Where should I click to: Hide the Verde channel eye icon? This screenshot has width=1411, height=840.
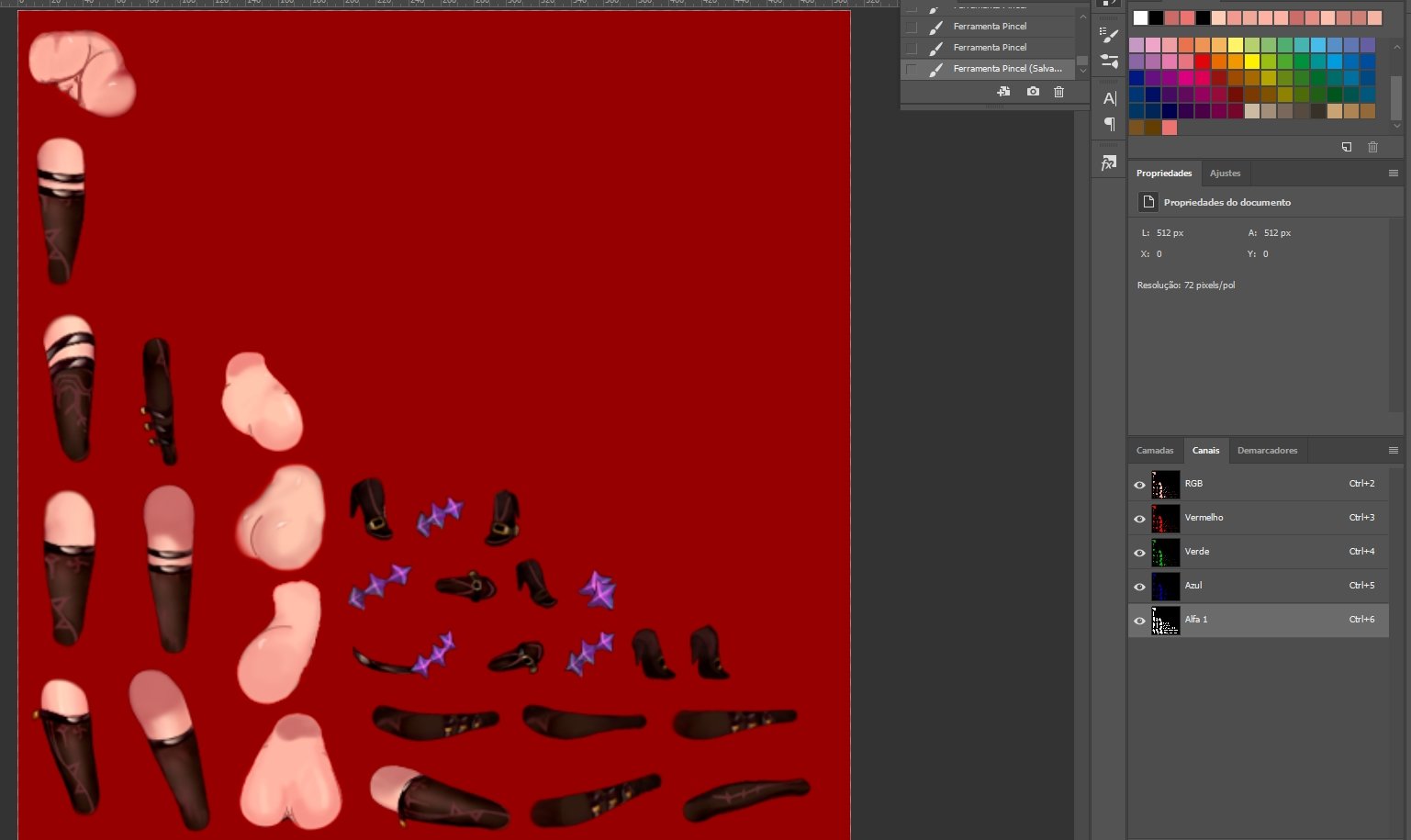click(1139, 553)
